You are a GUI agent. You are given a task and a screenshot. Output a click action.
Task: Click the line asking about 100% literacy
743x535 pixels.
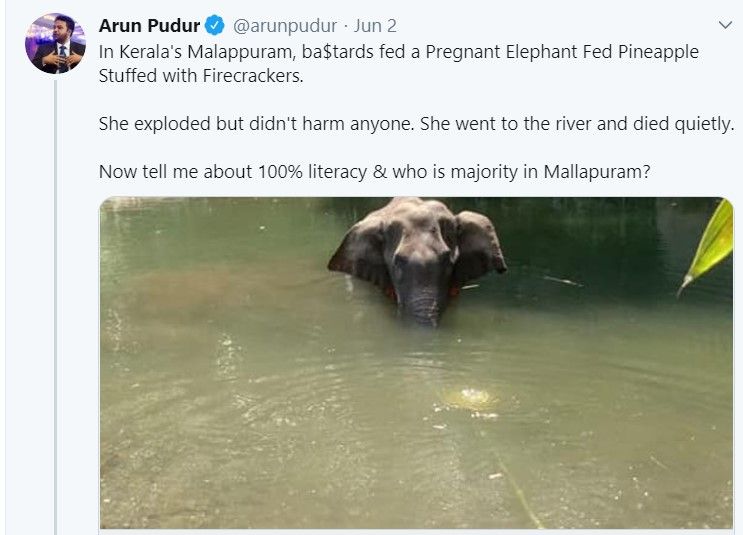click(x=374, y=171)
